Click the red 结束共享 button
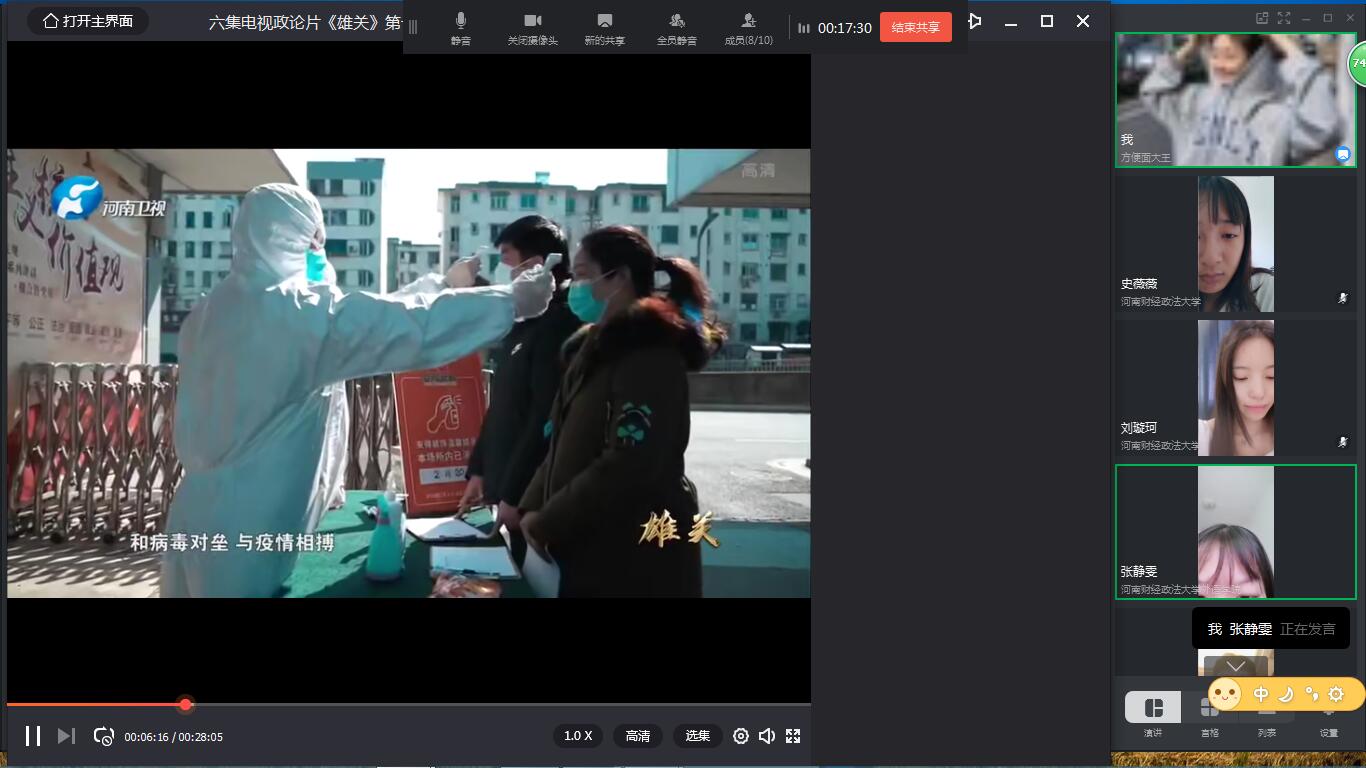This screenshot has height=768, width=1366. tap(915, 28)
